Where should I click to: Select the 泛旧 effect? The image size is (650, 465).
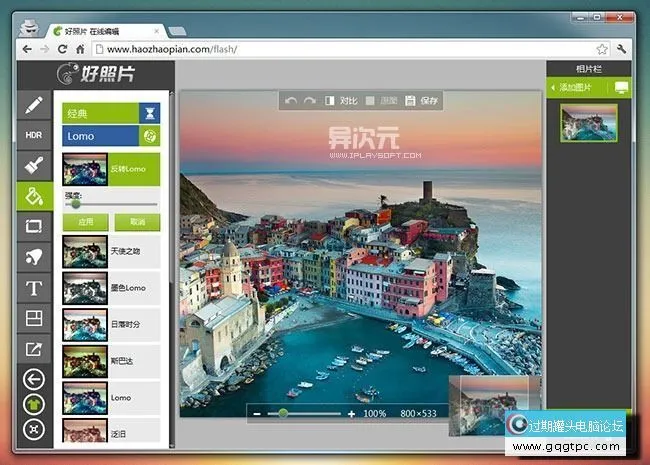click(111, 431)
